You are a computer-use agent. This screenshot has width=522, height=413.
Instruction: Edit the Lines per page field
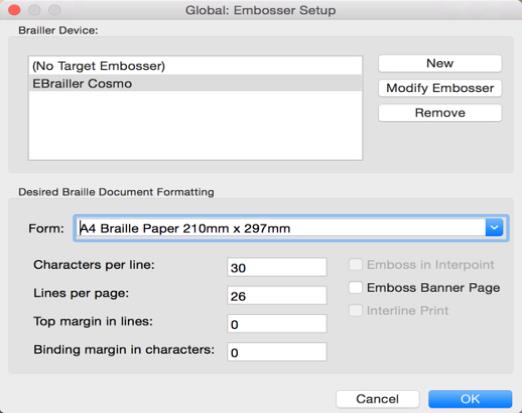[277, 296]
